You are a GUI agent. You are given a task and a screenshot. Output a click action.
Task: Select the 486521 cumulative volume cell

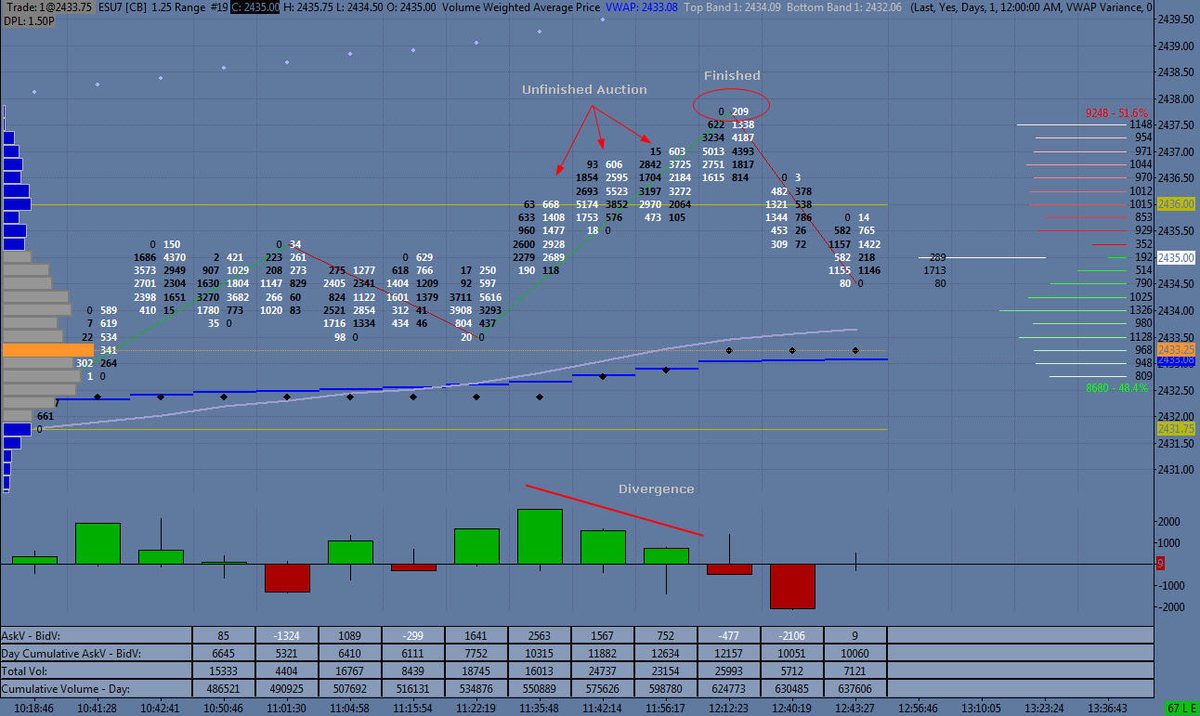[x=224, y=691]
